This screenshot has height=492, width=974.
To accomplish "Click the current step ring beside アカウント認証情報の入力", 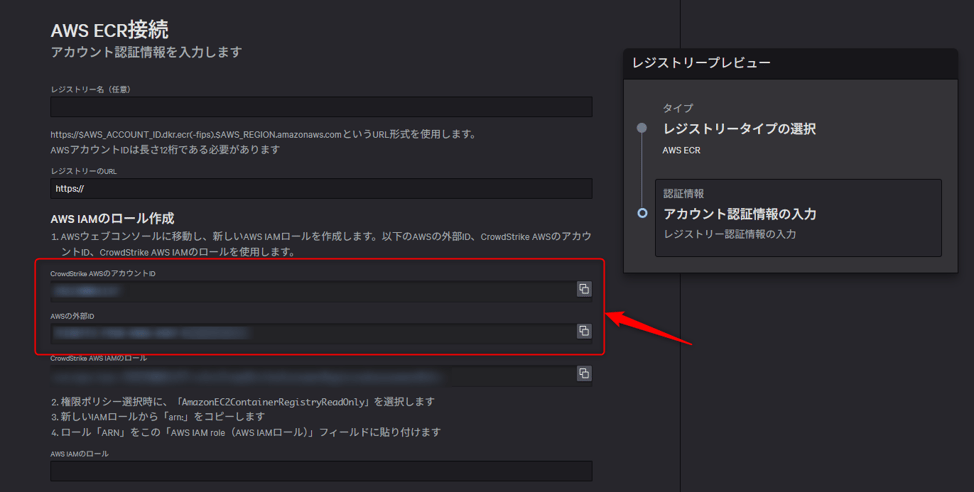I will (642, 213).
